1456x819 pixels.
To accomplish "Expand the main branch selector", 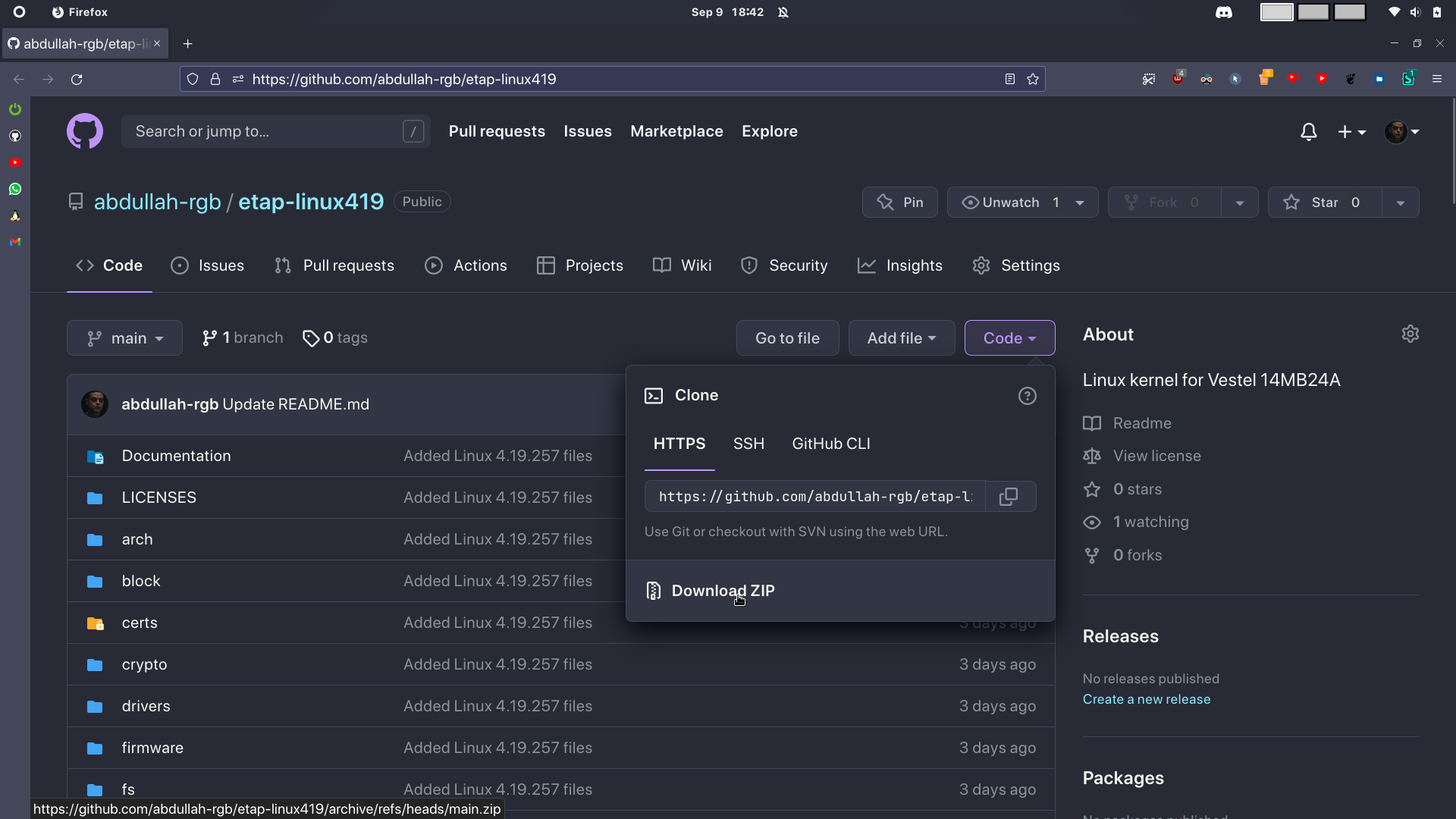I will tap(124, 338).
